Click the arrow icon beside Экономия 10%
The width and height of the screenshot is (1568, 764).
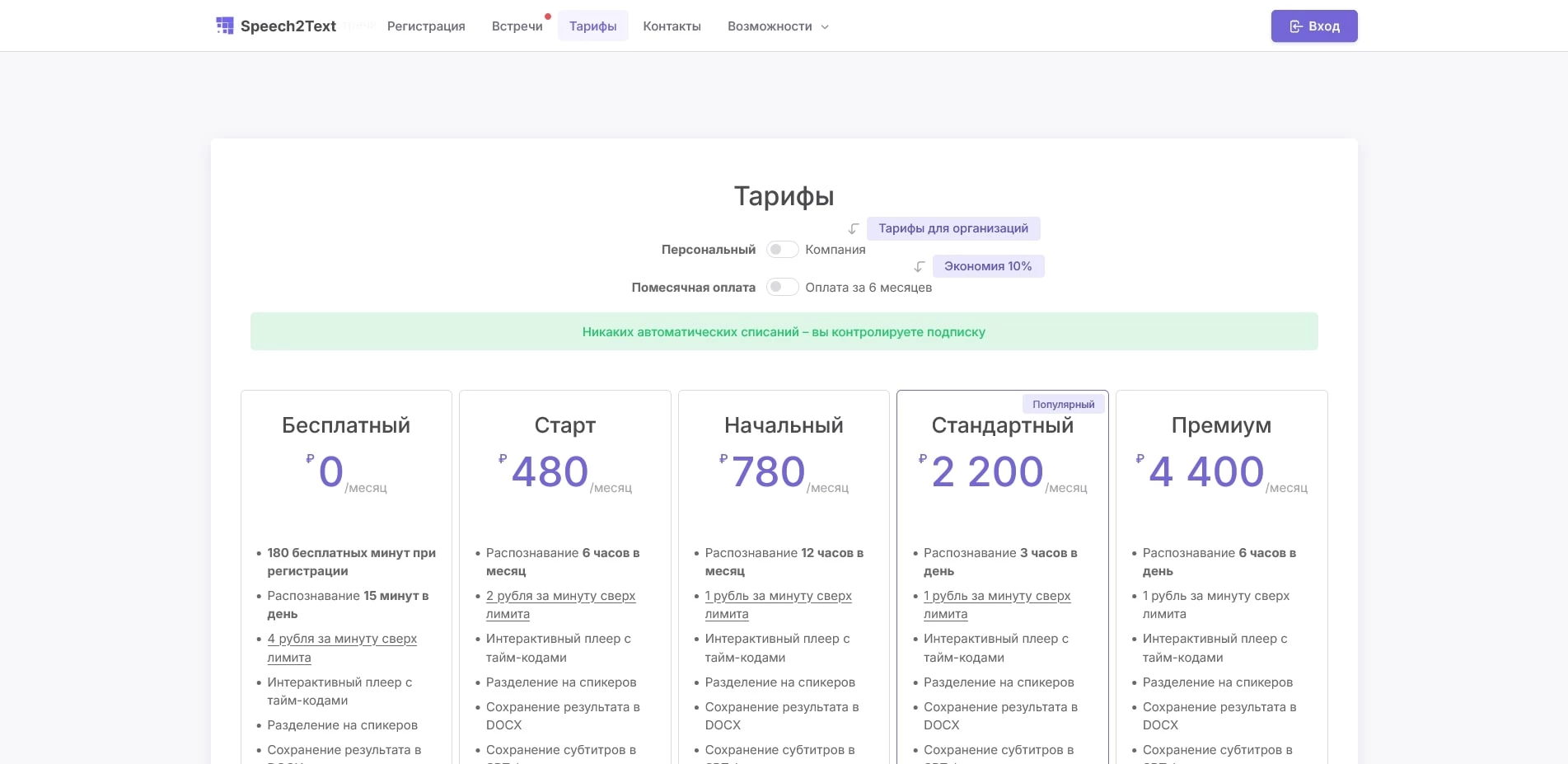coord(920,267)
